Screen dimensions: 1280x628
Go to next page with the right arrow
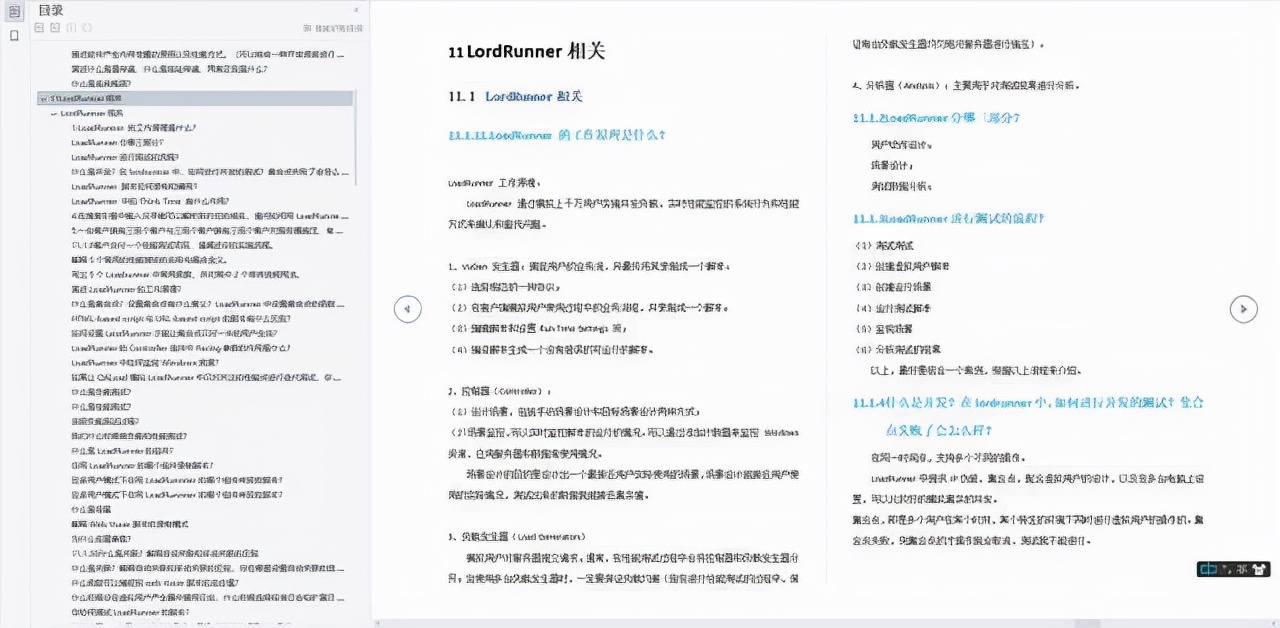1243,309
